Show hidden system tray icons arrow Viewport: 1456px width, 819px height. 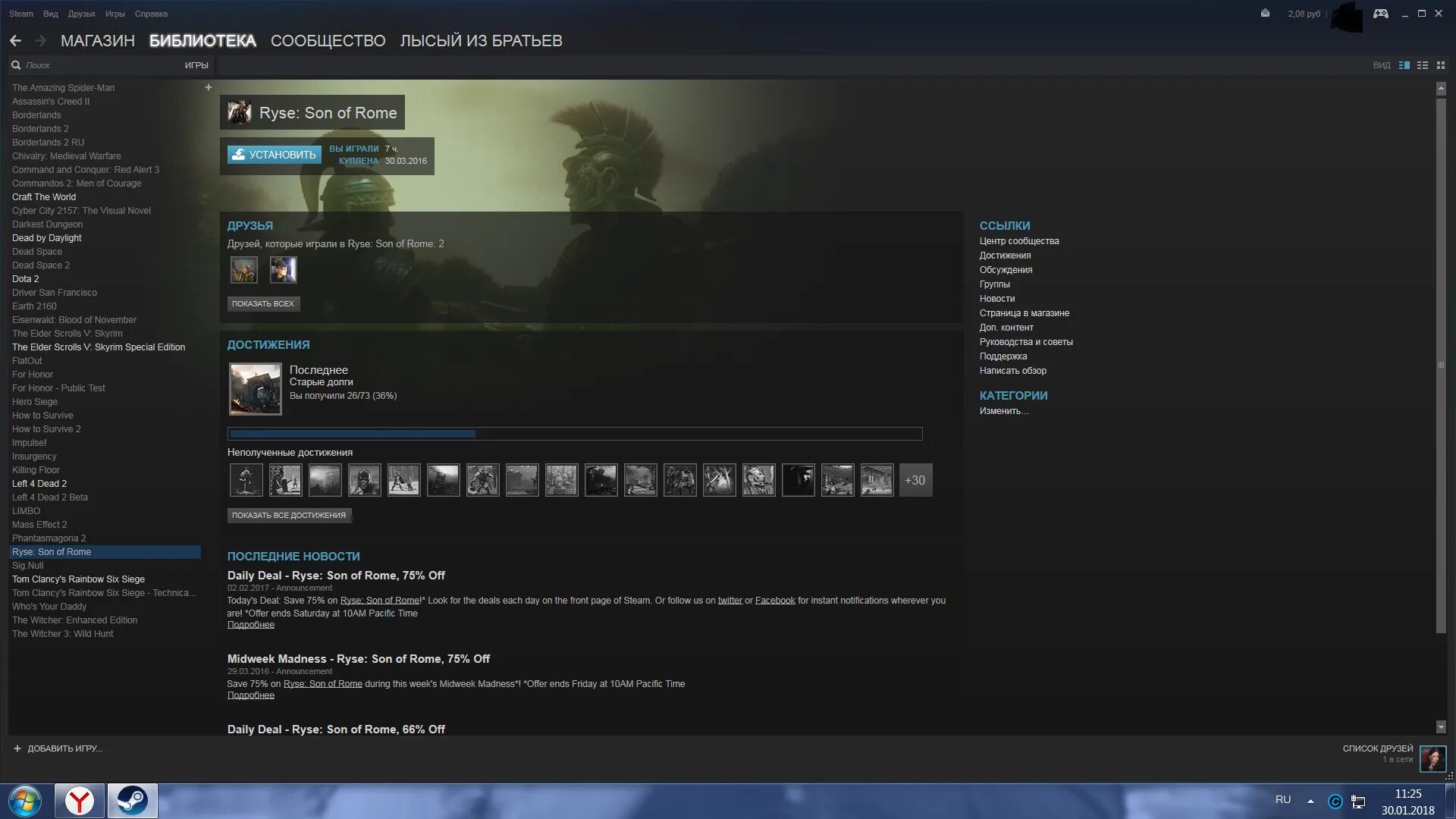coord(1310,801)
